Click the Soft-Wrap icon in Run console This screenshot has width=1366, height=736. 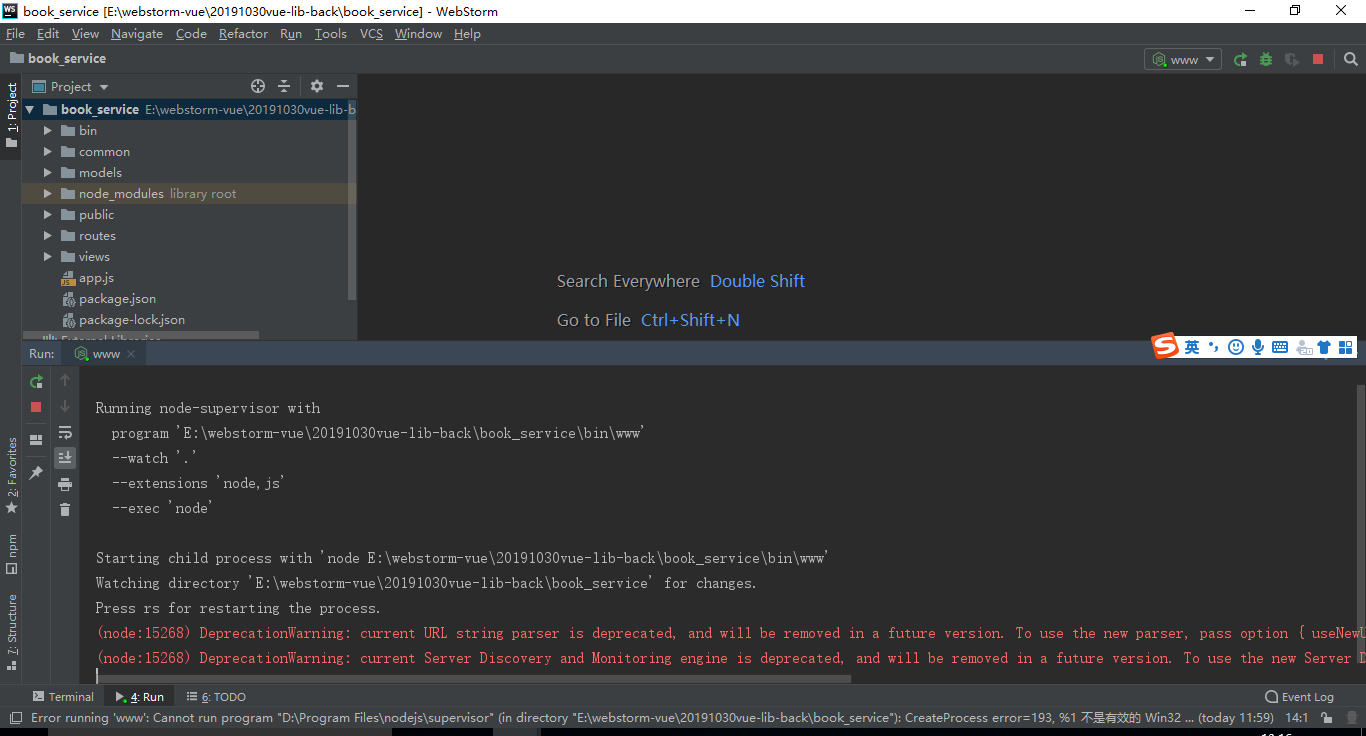pyautogui.click(x=65, y=432)
